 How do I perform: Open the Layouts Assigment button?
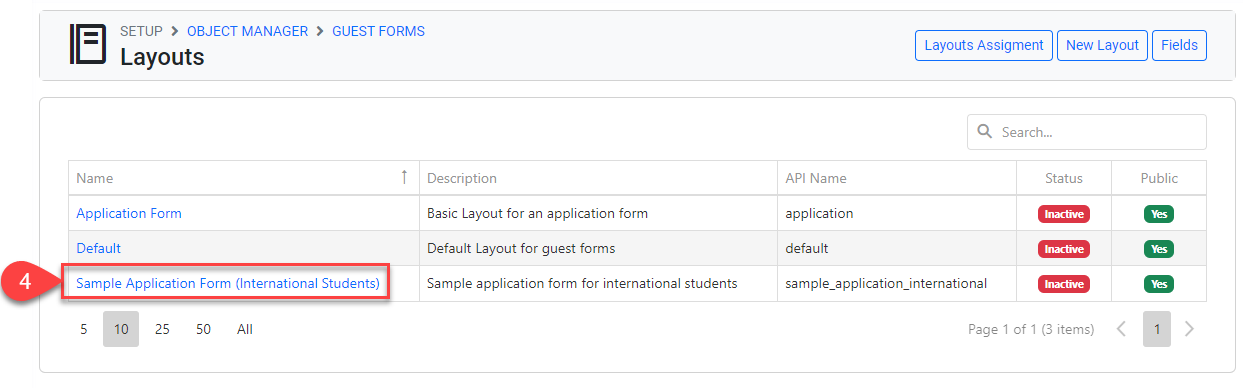pyautogui.click(x=984, y=45)
